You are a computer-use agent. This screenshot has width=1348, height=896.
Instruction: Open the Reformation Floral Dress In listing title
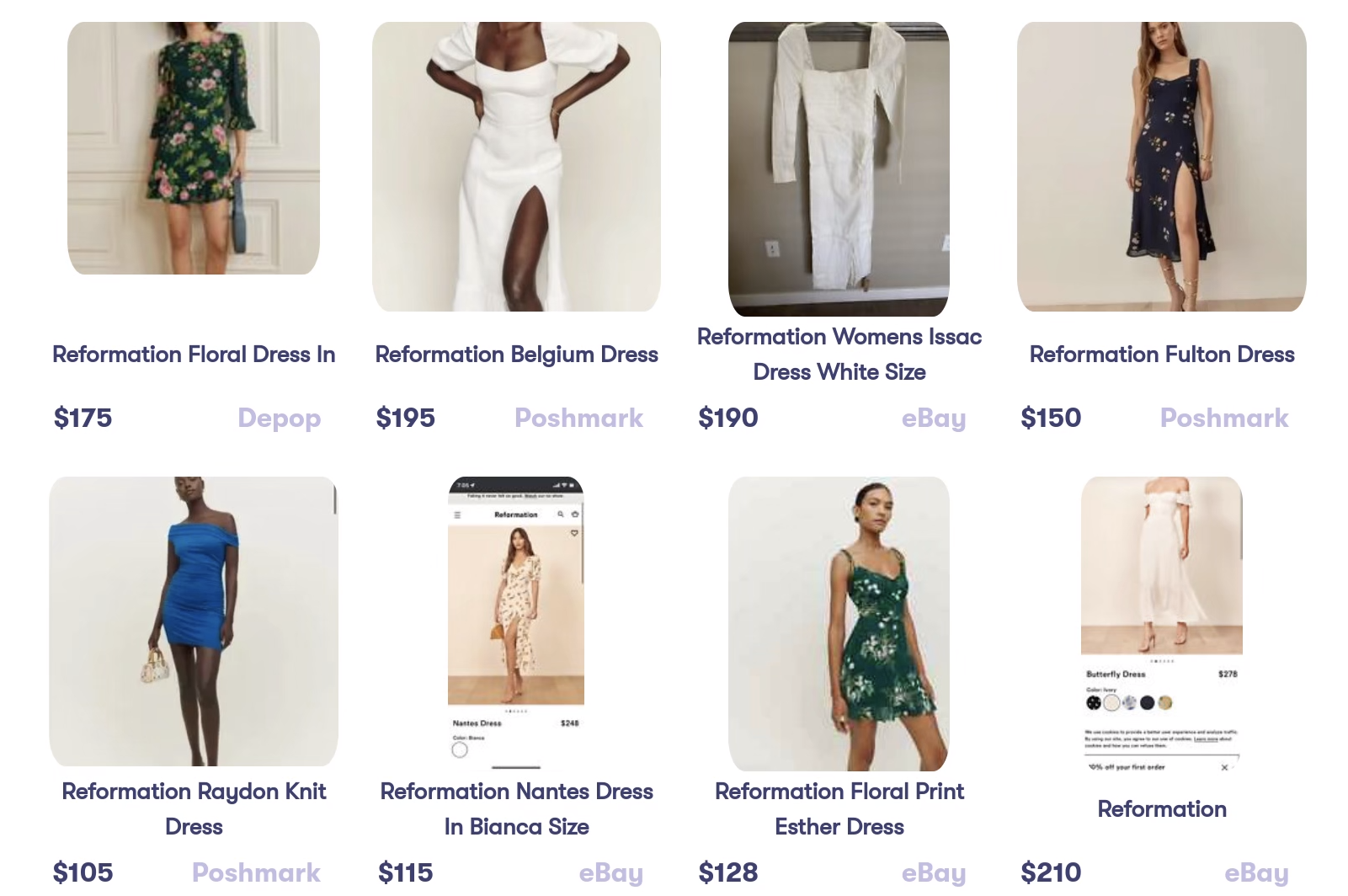click(x=194, y=355)
